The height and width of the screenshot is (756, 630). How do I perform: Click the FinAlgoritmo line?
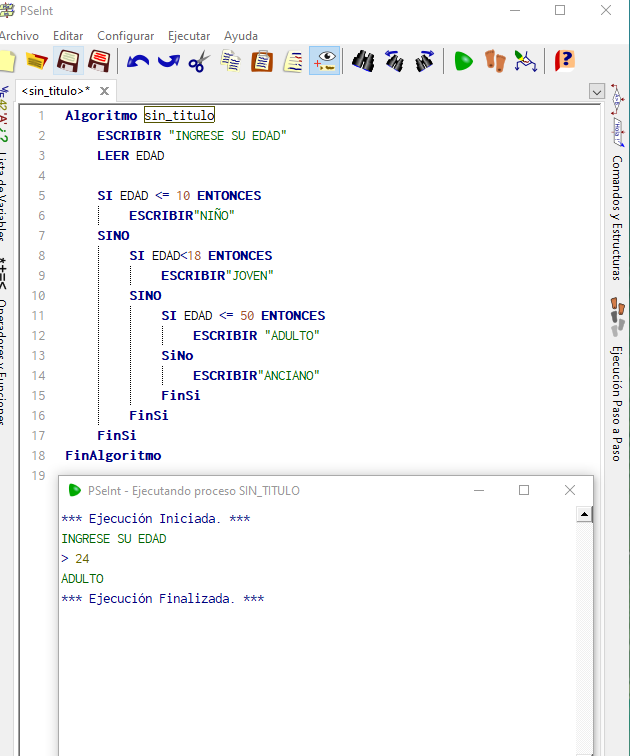coord(113,456)
